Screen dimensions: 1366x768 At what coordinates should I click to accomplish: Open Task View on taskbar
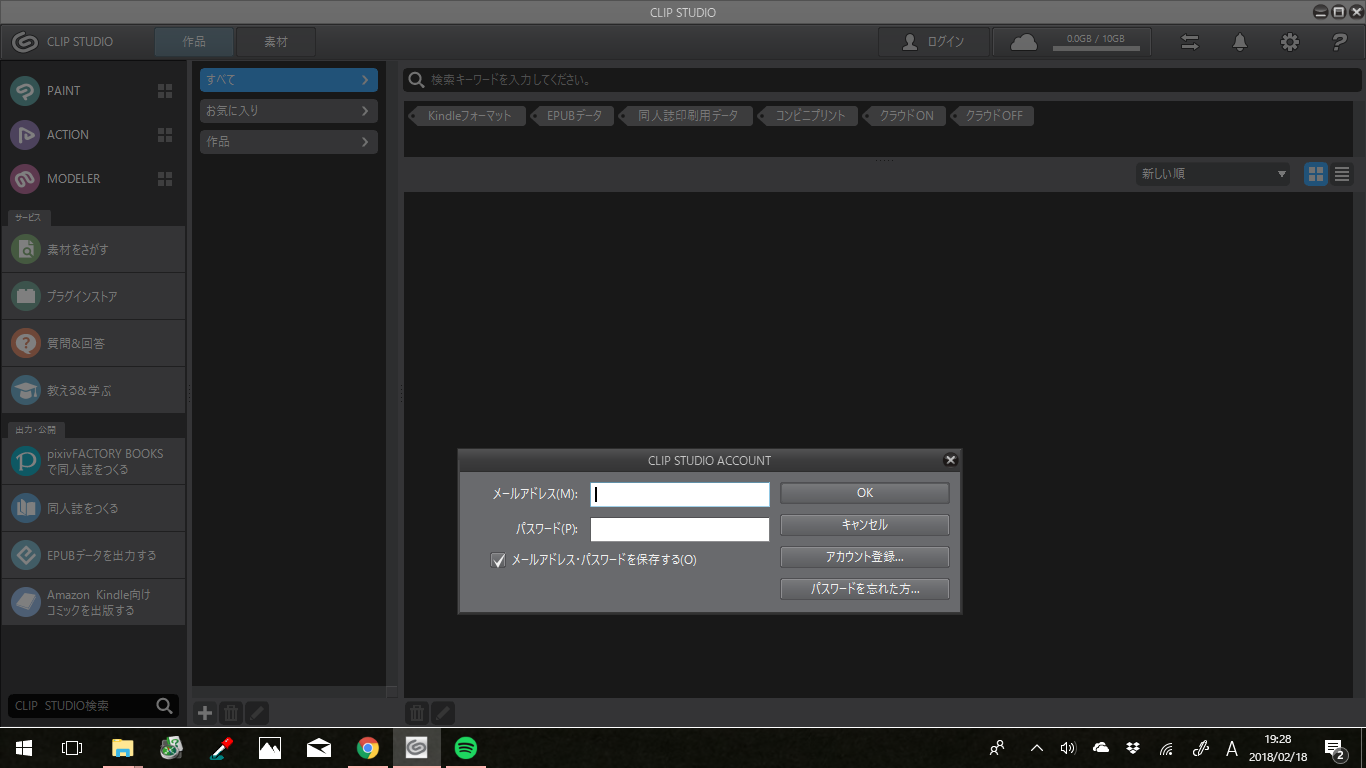[72, 747]
